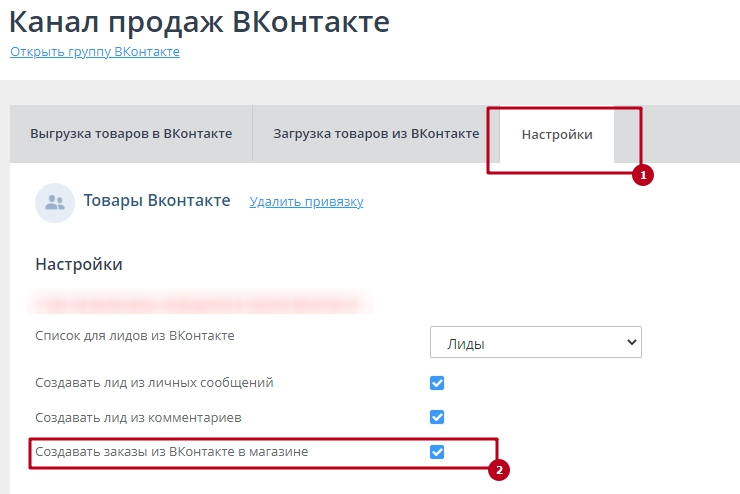Screen dimensions: 740x494
Task: Open the Загрузка товаров из ВКонтакте tab
Action: (376, 134)
